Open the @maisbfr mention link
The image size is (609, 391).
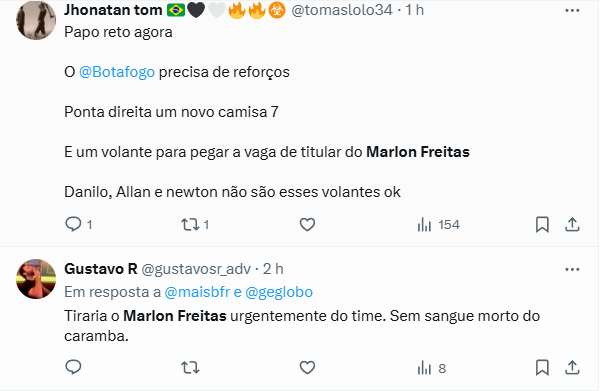point(197,292)
